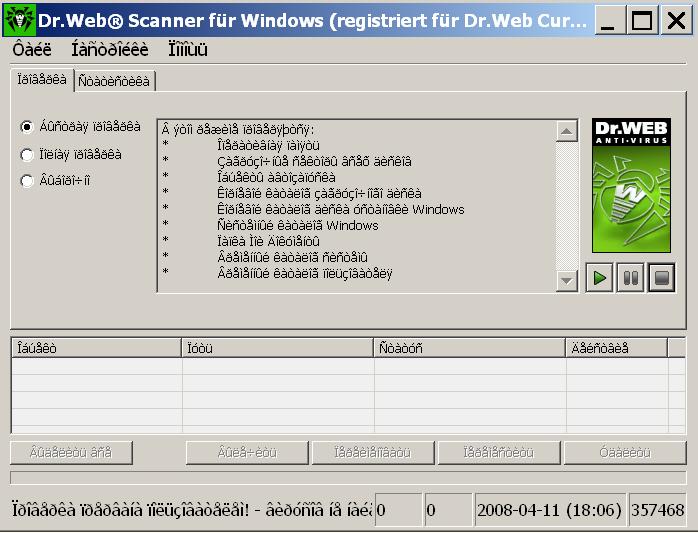Click list line 'Ñèñòåìíûé êàòàëîã Windows'

tap(298, 225)
